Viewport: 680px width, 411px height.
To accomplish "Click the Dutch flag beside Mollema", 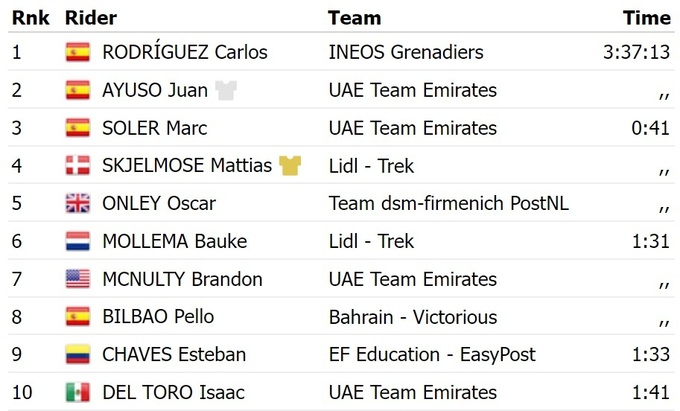I will (77, 242).
